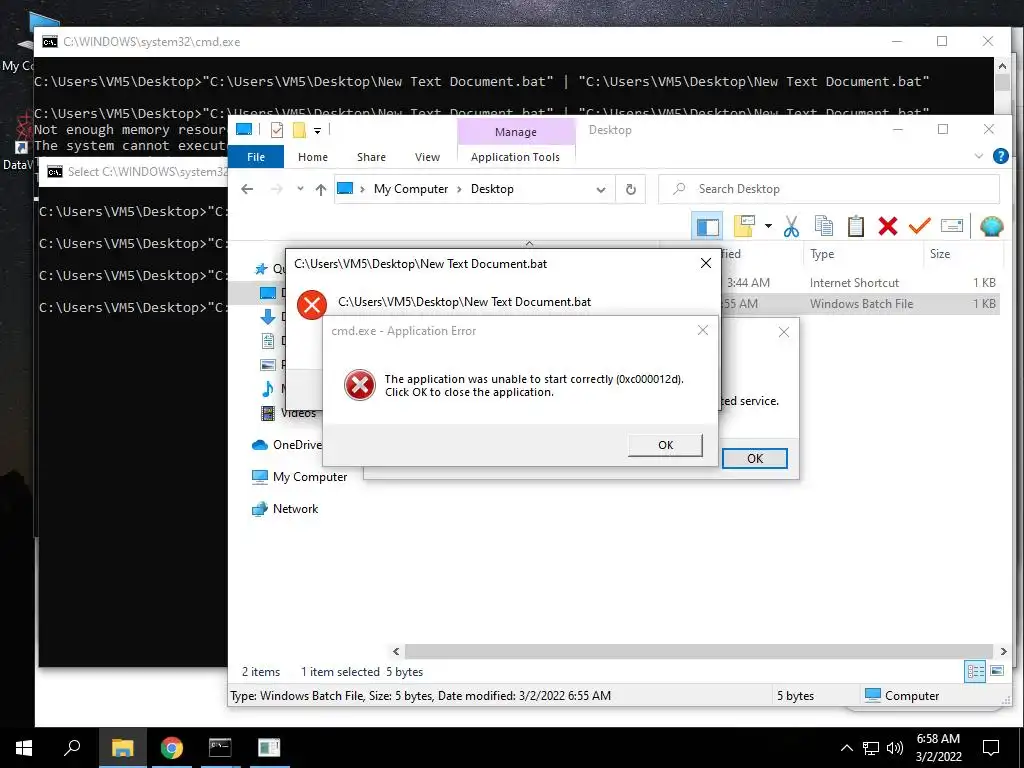
Task: Open the File tab in Explorer
Action: coord(256,157)
